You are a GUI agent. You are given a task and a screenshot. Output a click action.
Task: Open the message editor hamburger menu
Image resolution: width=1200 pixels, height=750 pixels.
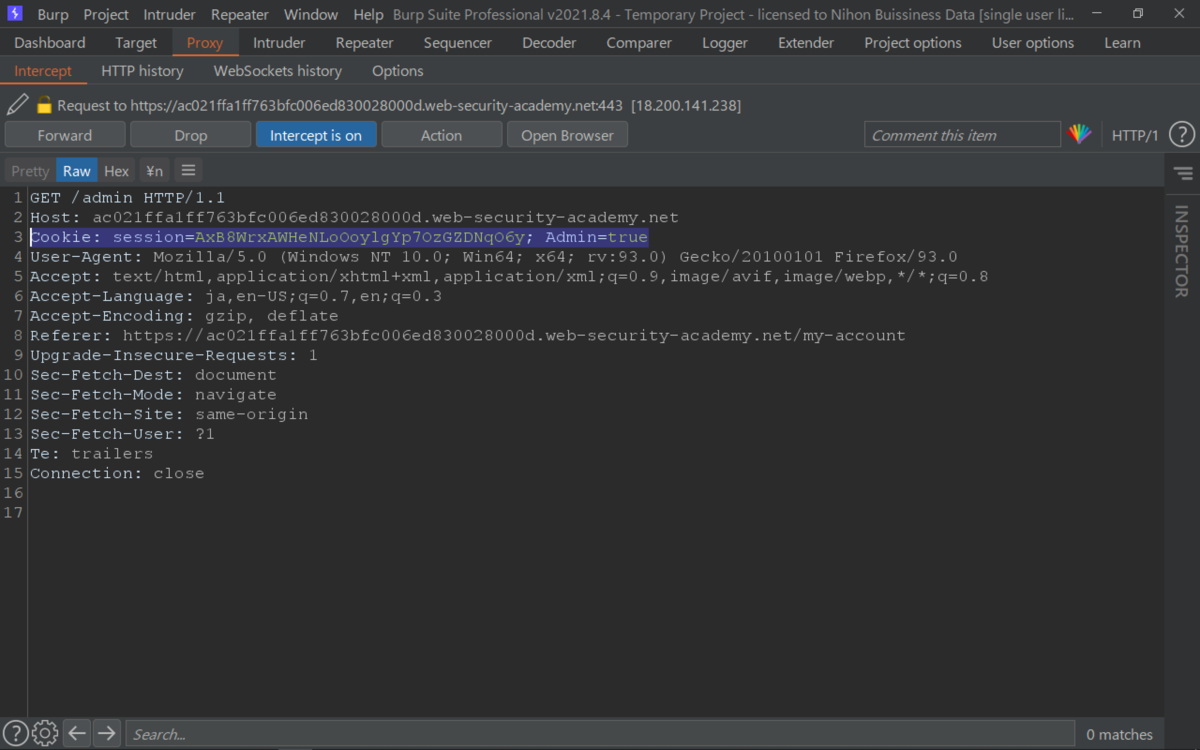pos(188,171)
